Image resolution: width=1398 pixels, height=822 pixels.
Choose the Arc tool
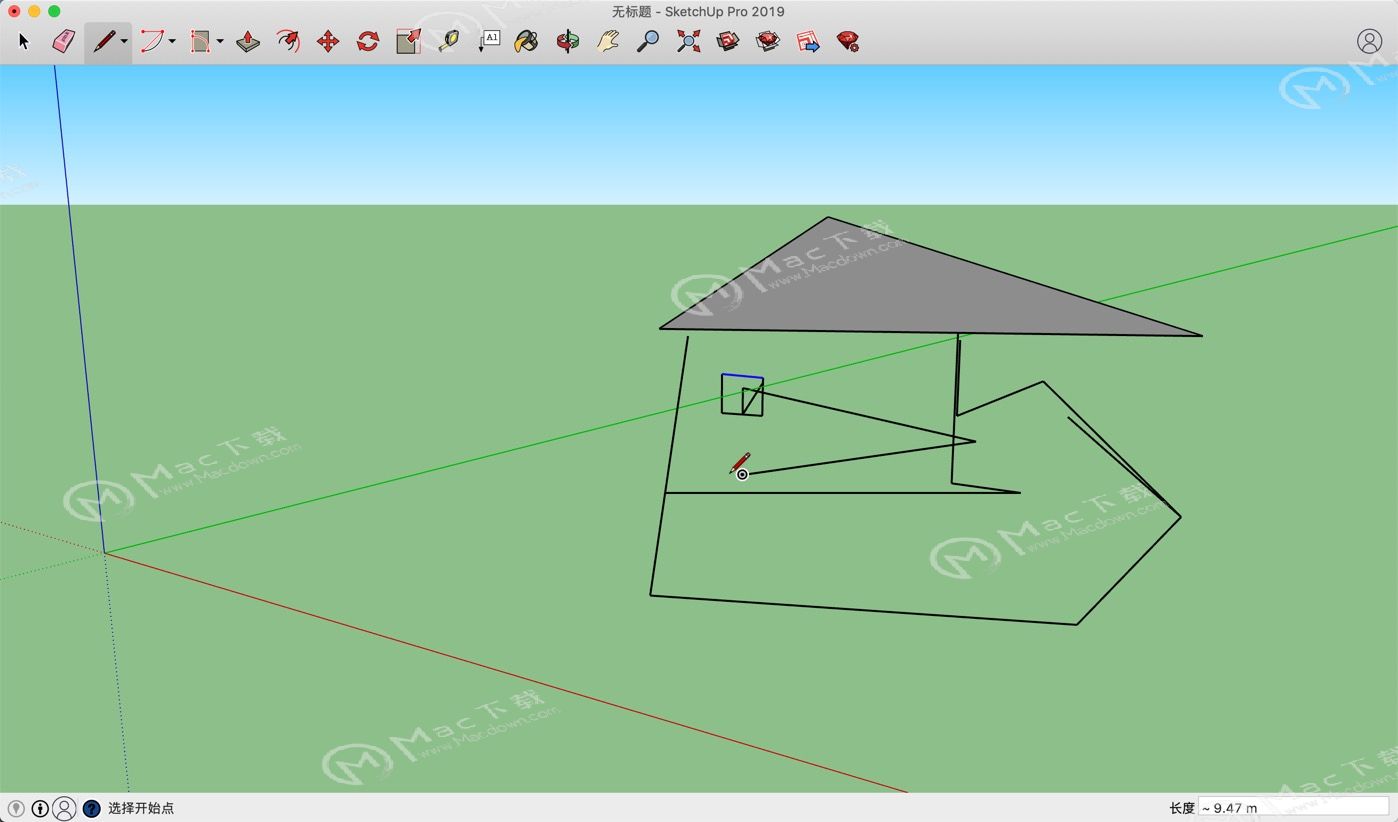(152, 42)
